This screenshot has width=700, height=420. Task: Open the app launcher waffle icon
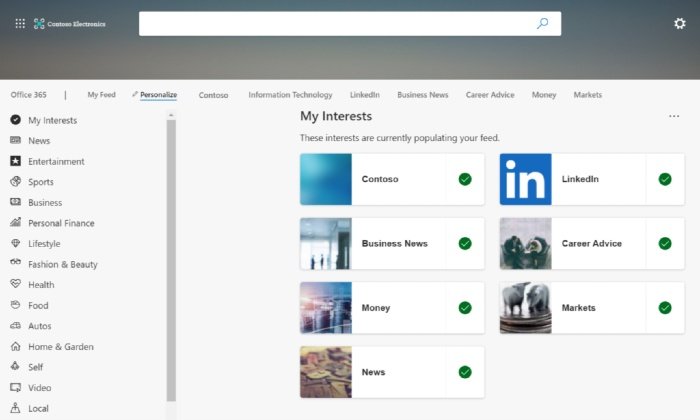[x=20, y=24]
